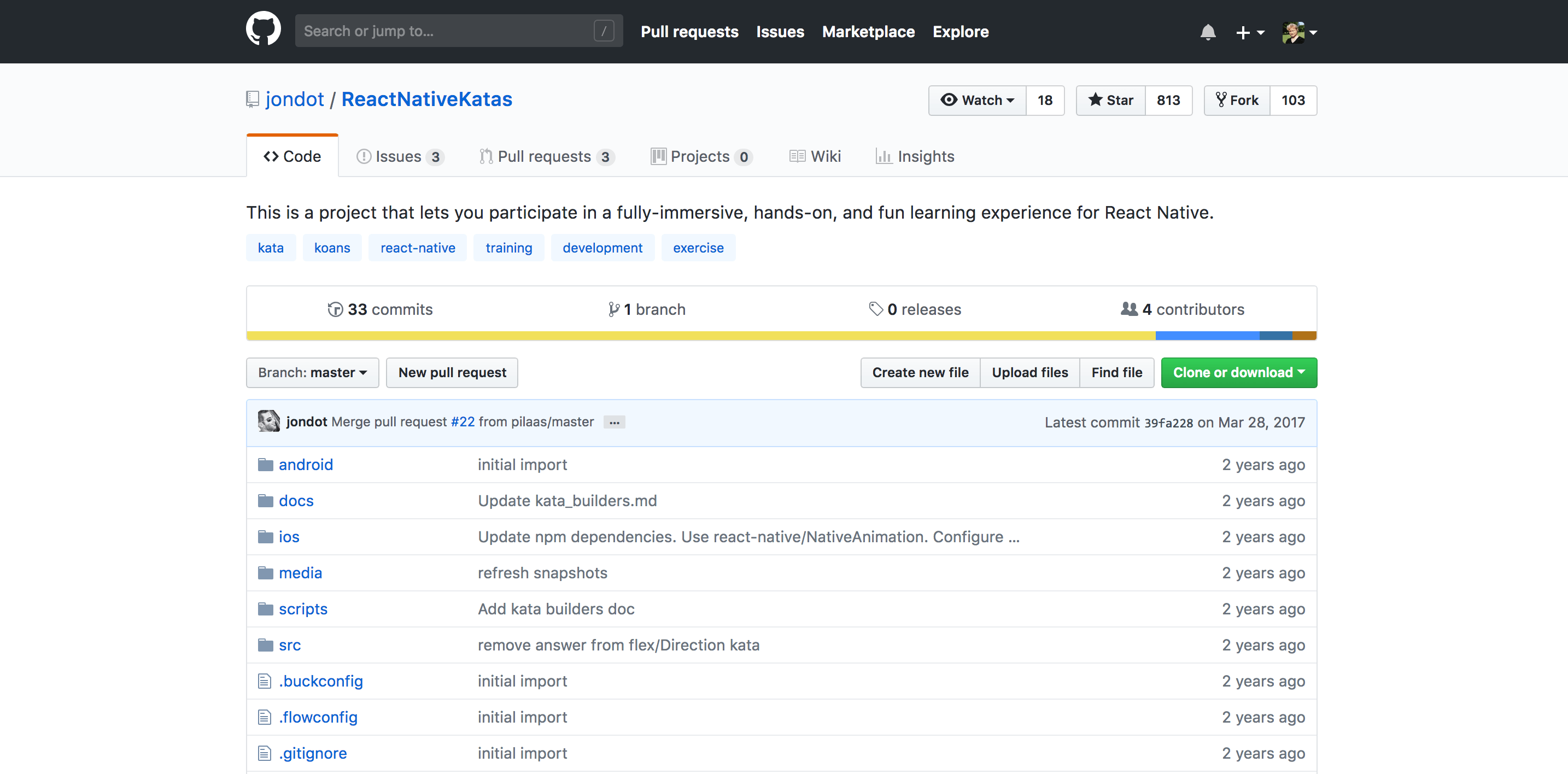
Task: Open the kata topic tag
Action: pos(271,248)
